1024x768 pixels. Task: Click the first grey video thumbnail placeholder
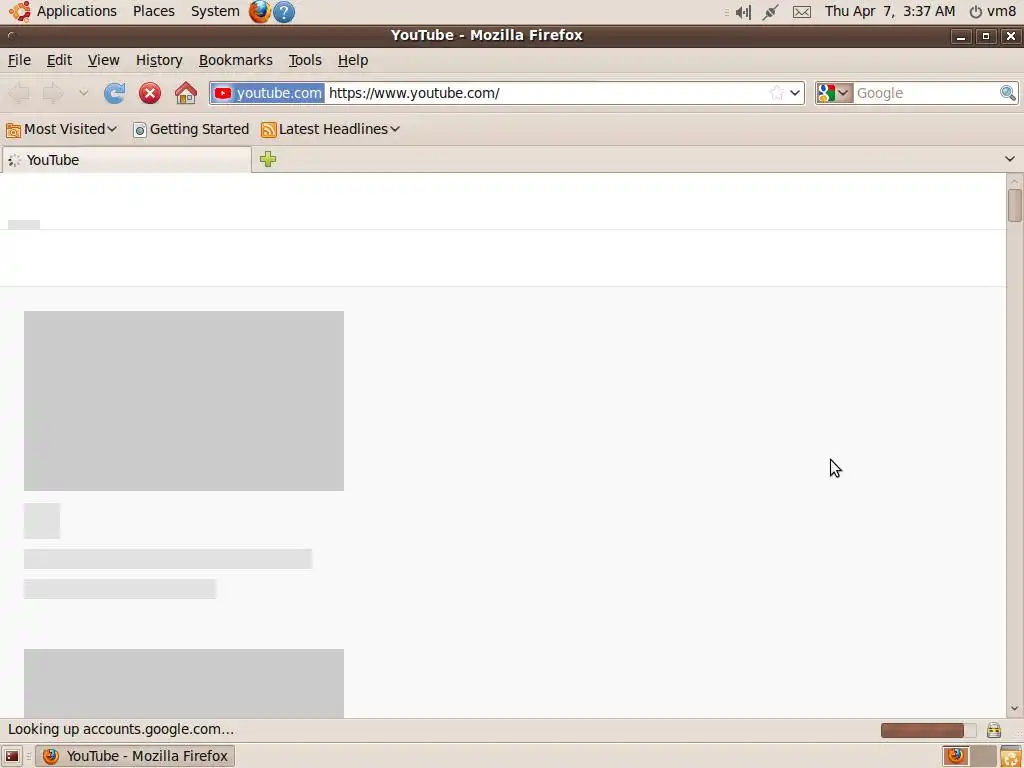[x=184, y=400]
